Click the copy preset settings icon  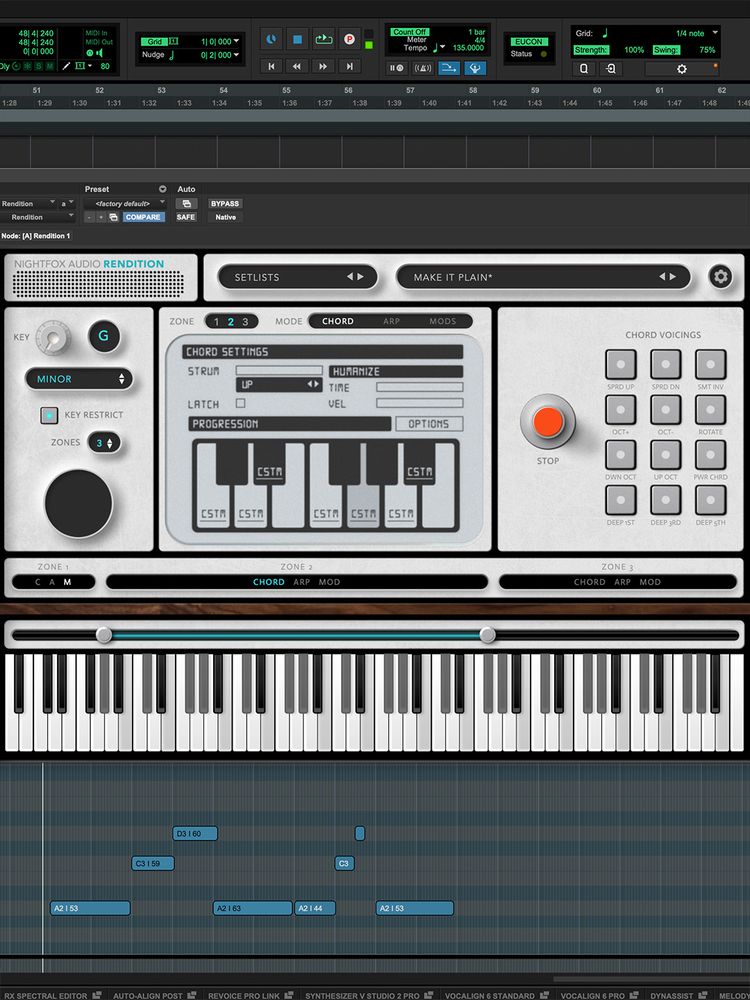pos(113,217)
